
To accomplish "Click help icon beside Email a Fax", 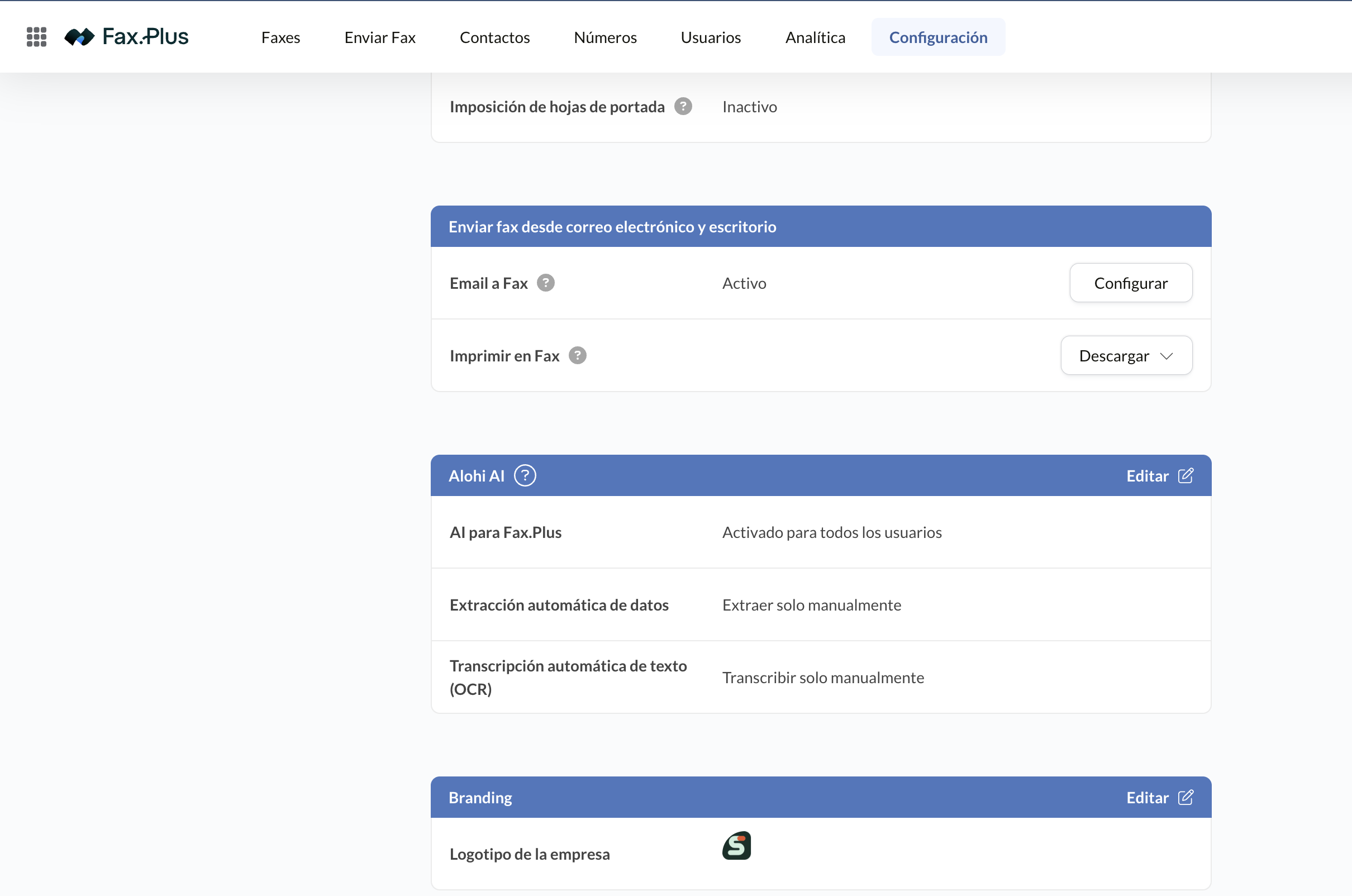I will (x=546, y=283).
